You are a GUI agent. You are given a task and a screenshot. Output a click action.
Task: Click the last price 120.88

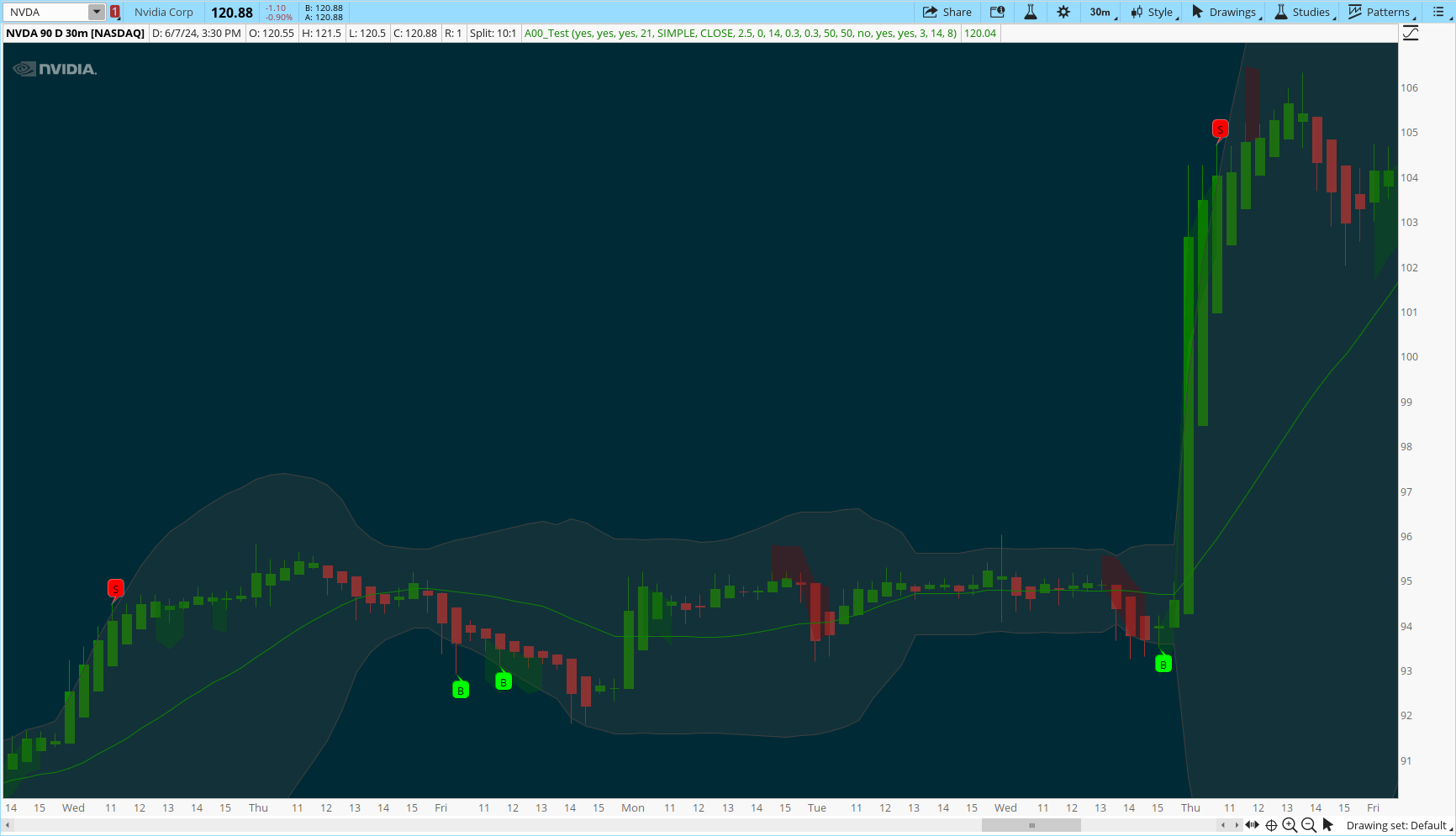[232, 13]
